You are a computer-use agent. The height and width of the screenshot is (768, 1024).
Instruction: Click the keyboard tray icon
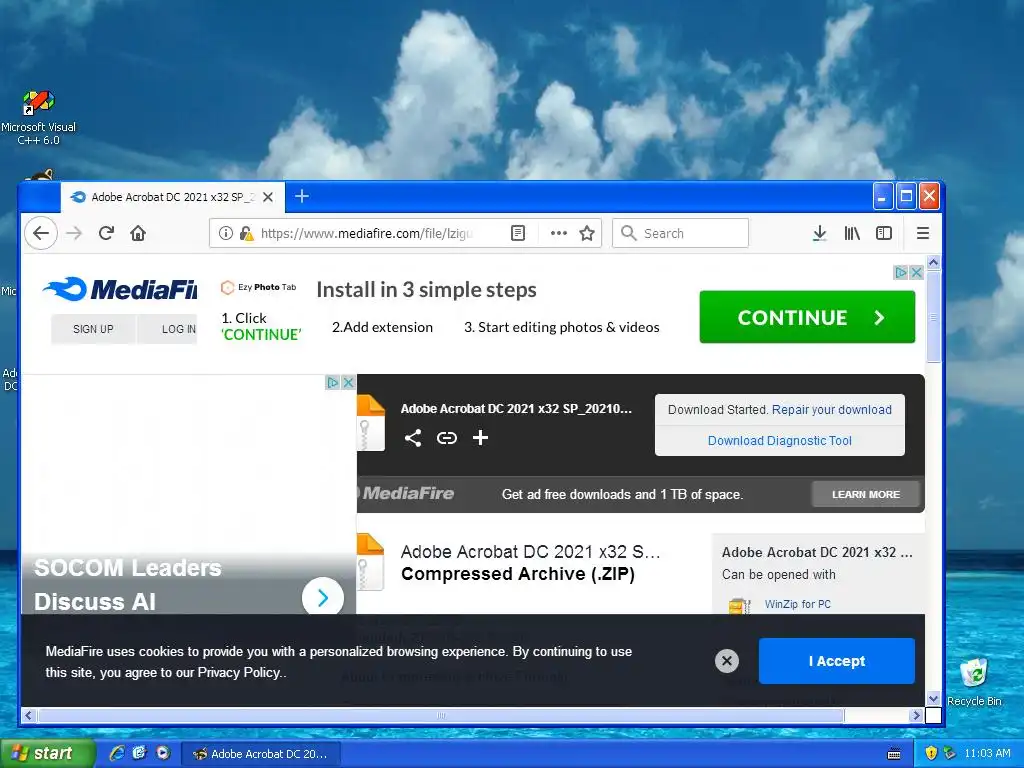894,754
